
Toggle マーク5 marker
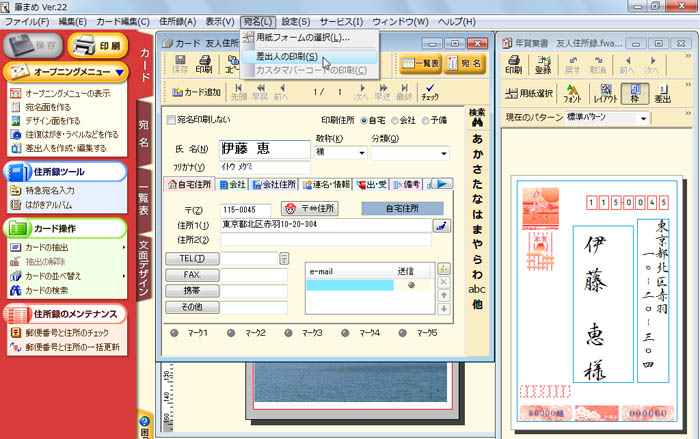click(403, 333)
